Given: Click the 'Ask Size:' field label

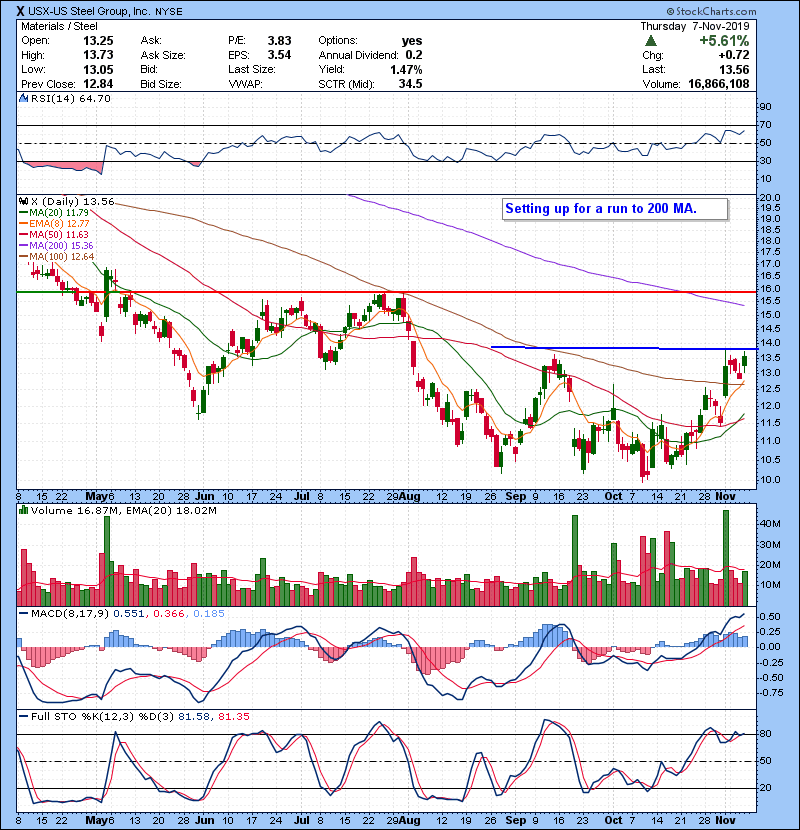Looking at the screenshot, I should pos(163,55).
